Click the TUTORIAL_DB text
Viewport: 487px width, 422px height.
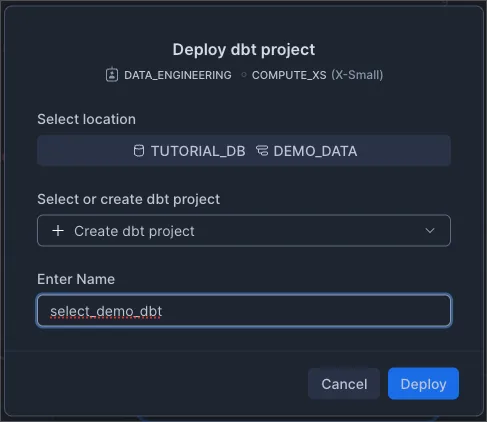click(198, 151)
